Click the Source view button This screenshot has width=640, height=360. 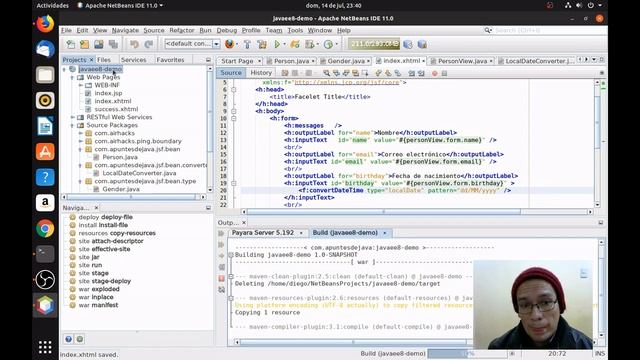point(231,73)
